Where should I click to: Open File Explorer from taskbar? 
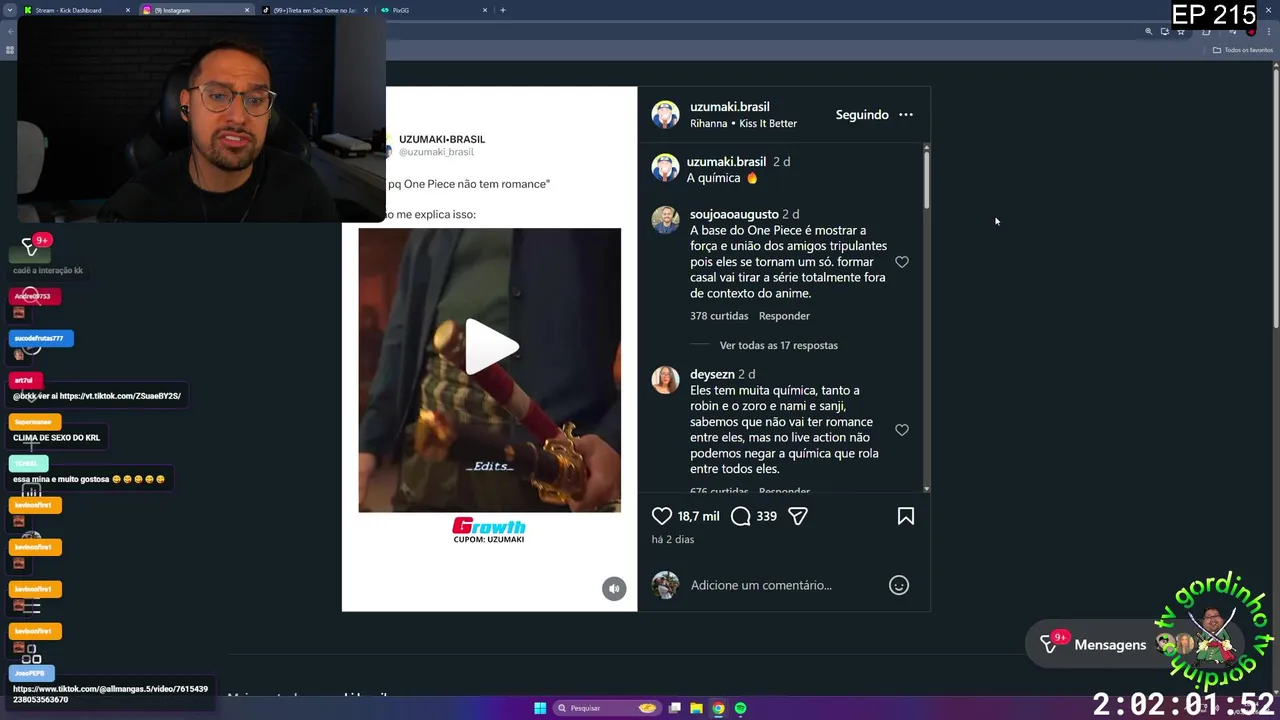(696, 708)
